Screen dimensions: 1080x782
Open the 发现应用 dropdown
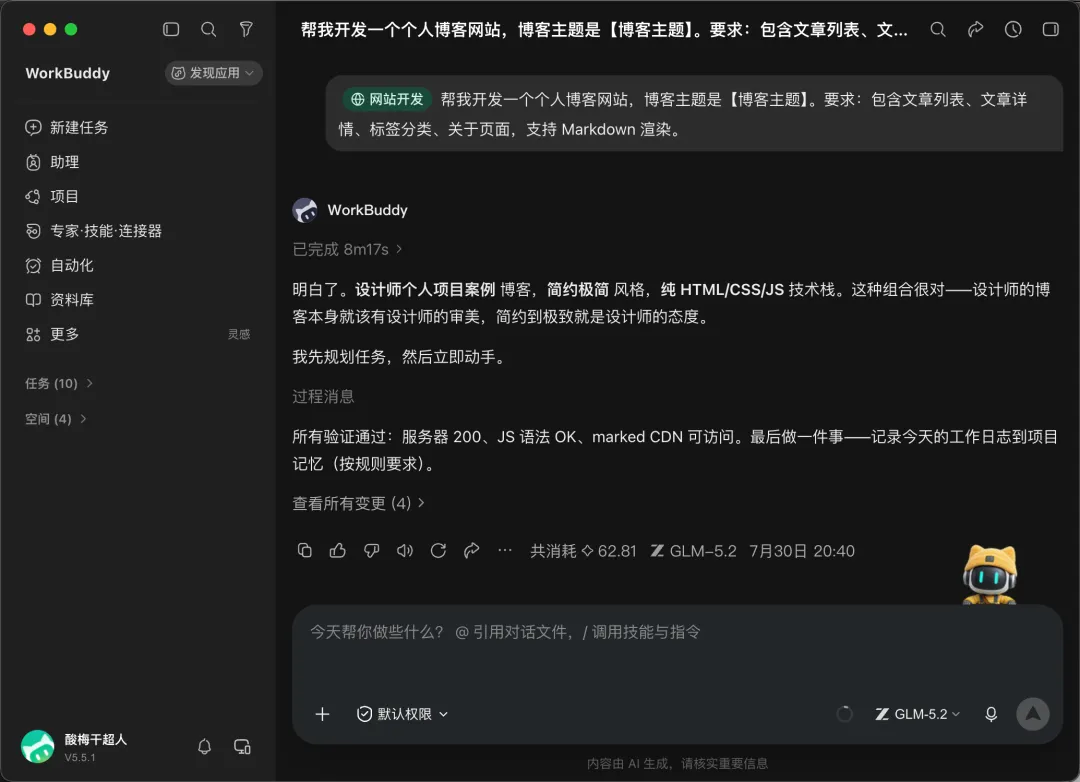[213, 73]
